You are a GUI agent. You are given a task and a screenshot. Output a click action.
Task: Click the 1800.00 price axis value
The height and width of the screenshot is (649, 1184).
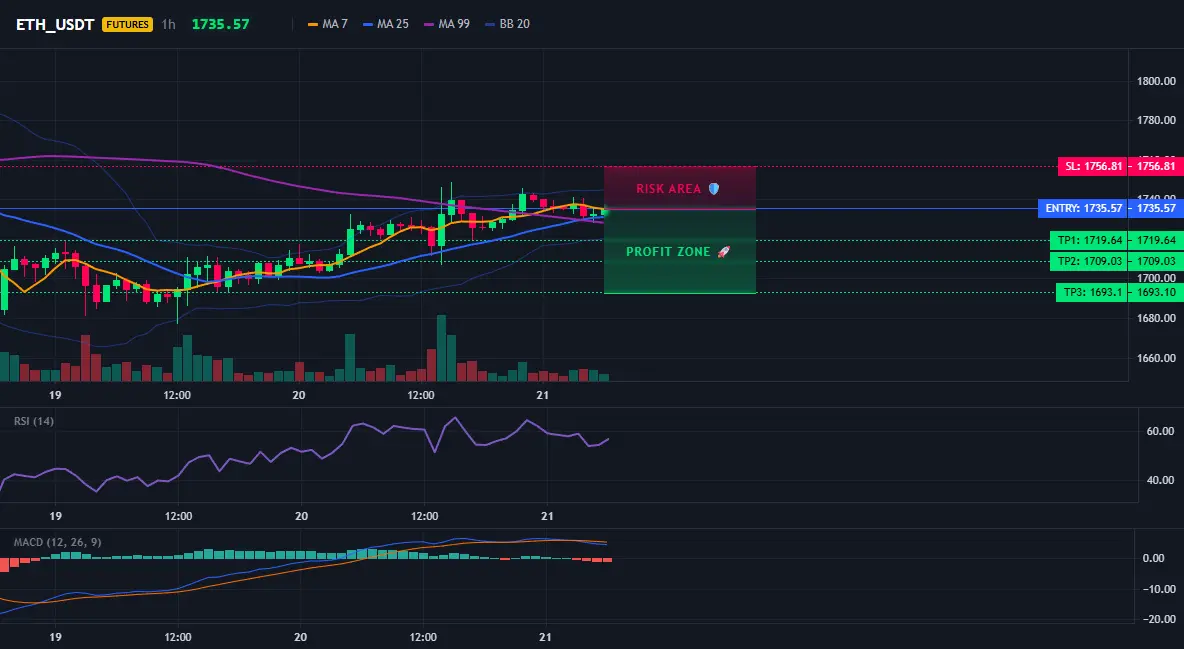pyautogui.click(x=1156, y=81)
